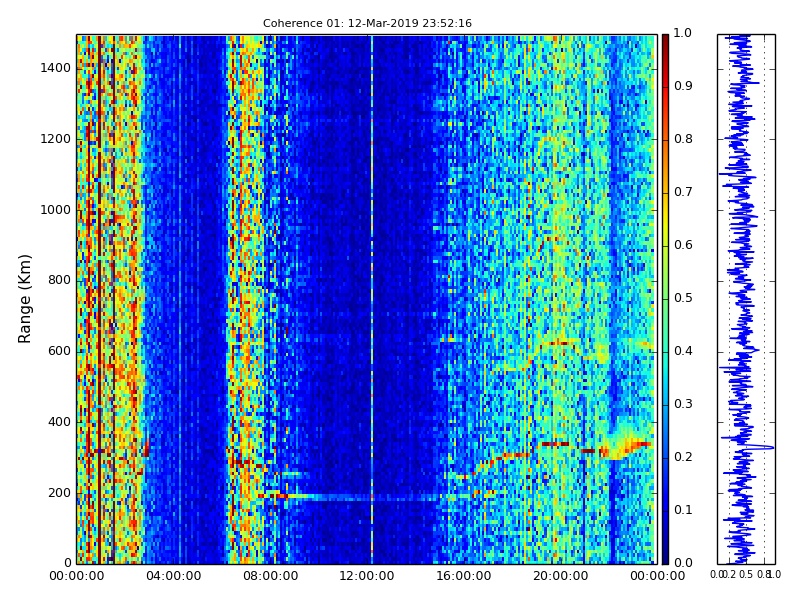Click the yellow-orange blob near 22:00 at 330 km
The width and height of the screenshot is (800, 600).
[625, 445]
